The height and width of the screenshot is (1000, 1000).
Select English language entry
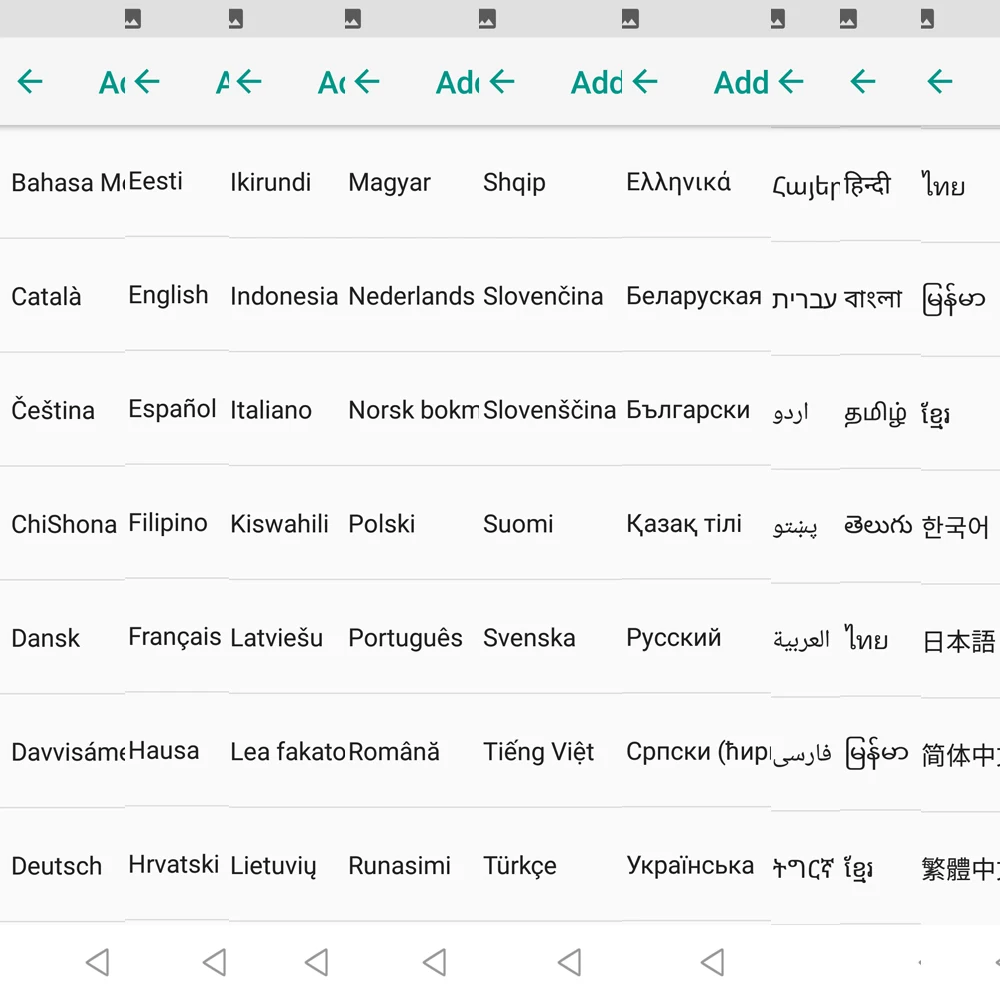[168, 296]
